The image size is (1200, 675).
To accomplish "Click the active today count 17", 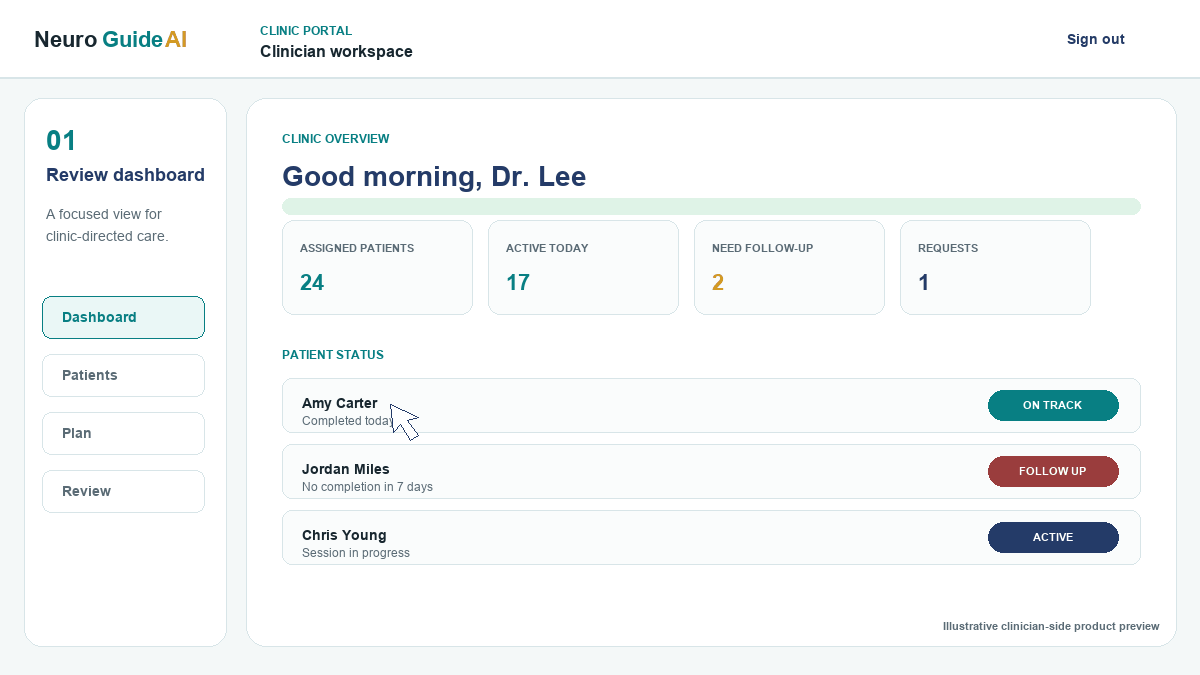I will (x=518, y=283).
